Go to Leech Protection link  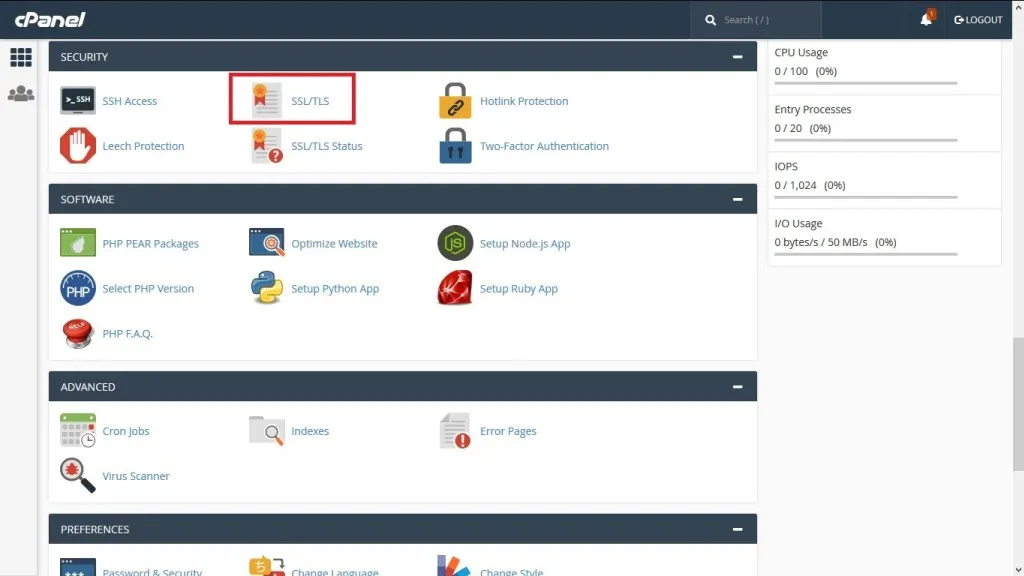coord(143,146)
